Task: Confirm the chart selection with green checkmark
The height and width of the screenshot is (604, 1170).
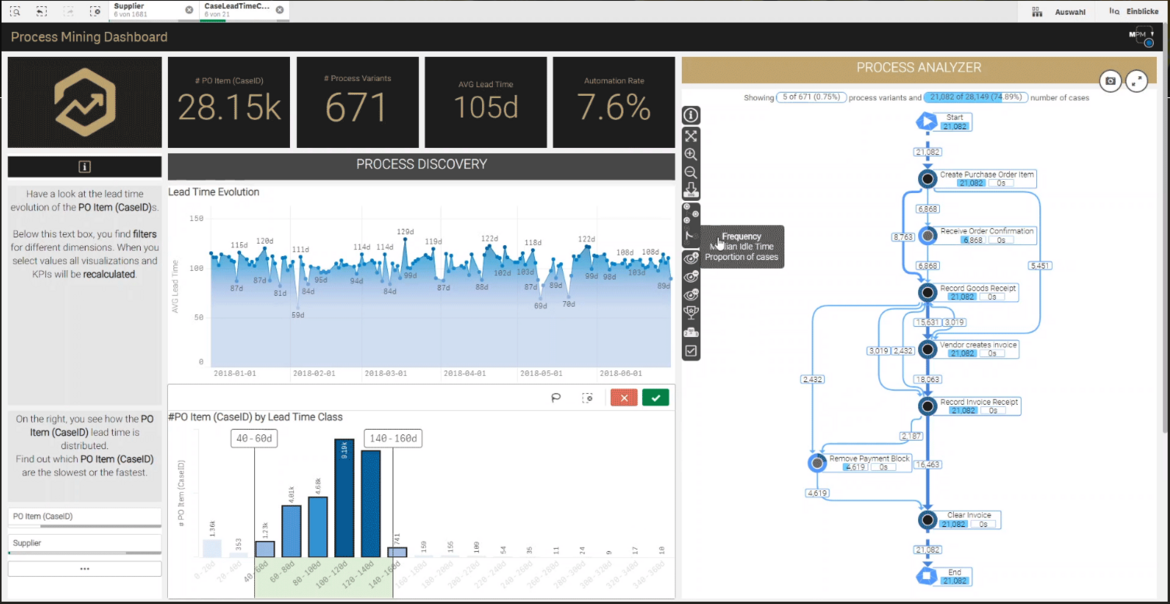Action: (x=656, y=398)
